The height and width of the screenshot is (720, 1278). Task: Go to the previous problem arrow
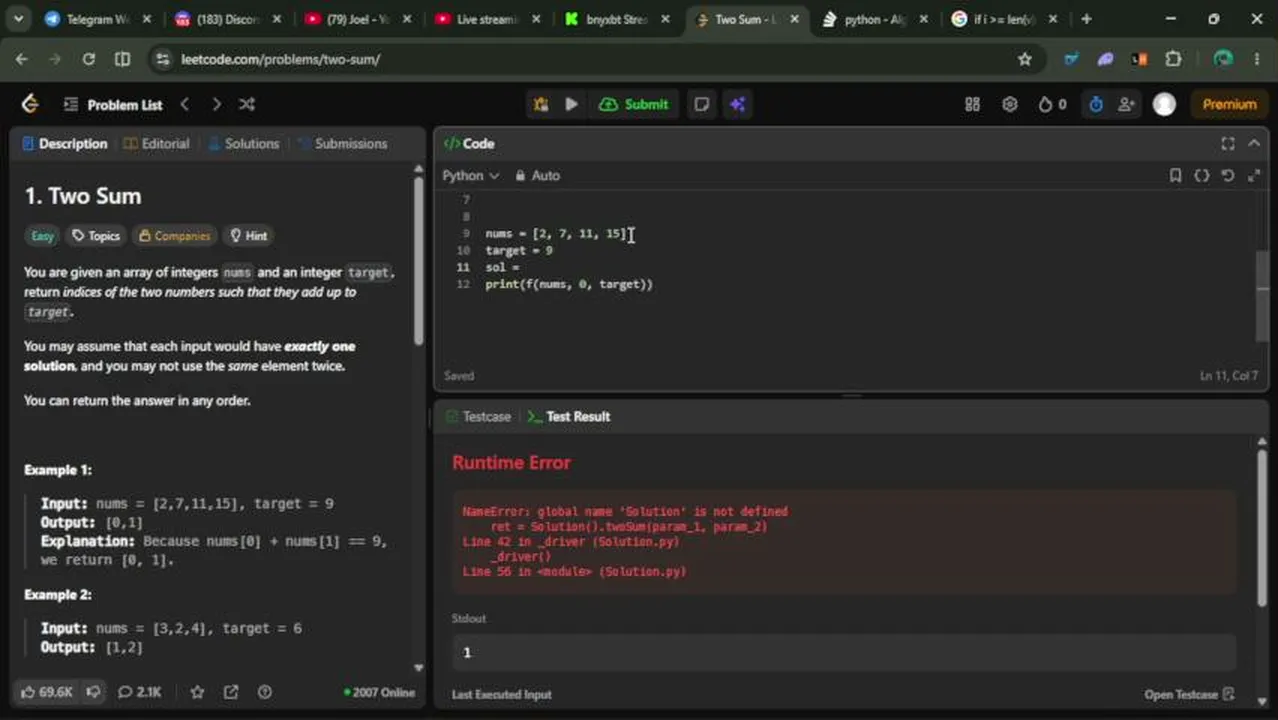tap(185, 104)
